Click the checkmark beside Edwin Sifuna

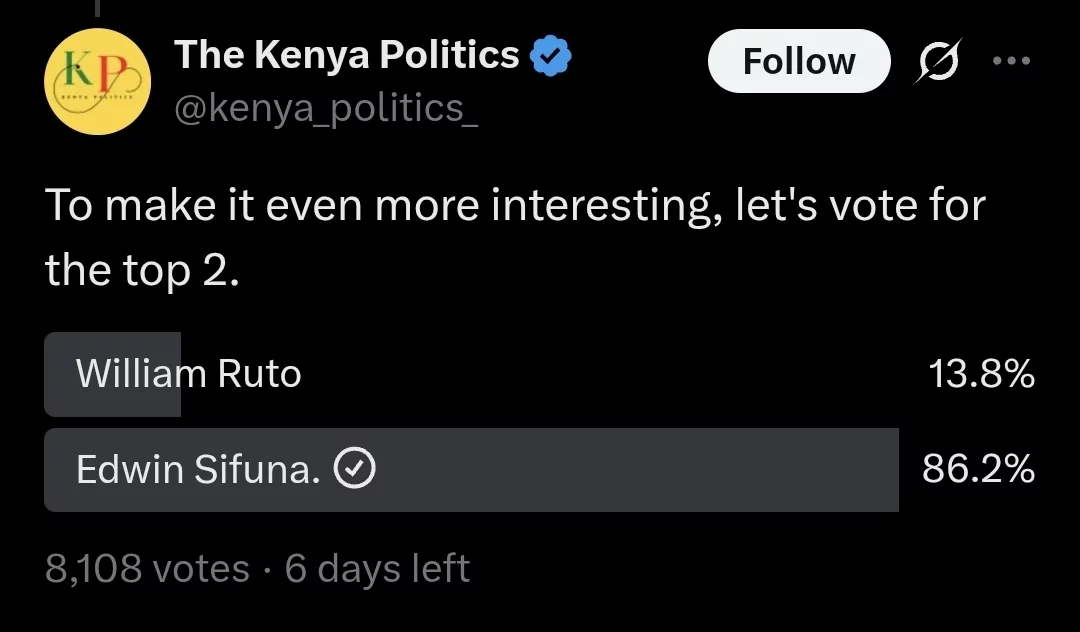click(x=355, y=469)
